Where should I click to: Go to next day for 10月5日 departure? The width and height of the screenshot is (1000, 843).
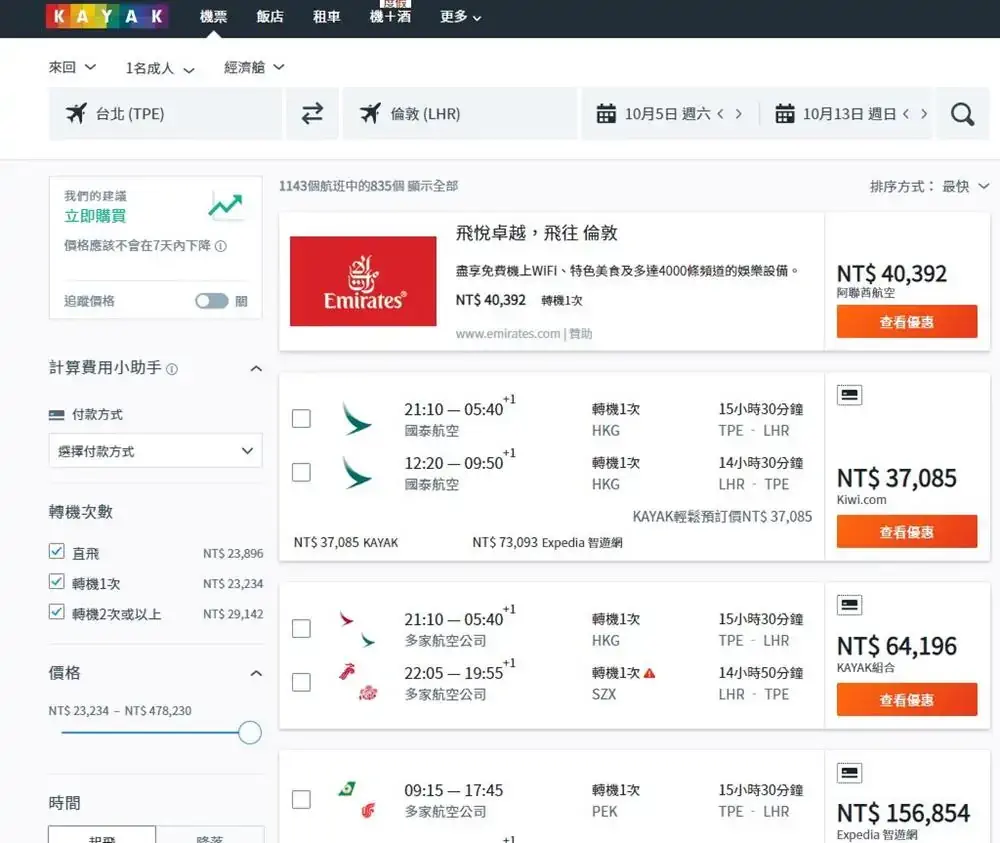739,114
